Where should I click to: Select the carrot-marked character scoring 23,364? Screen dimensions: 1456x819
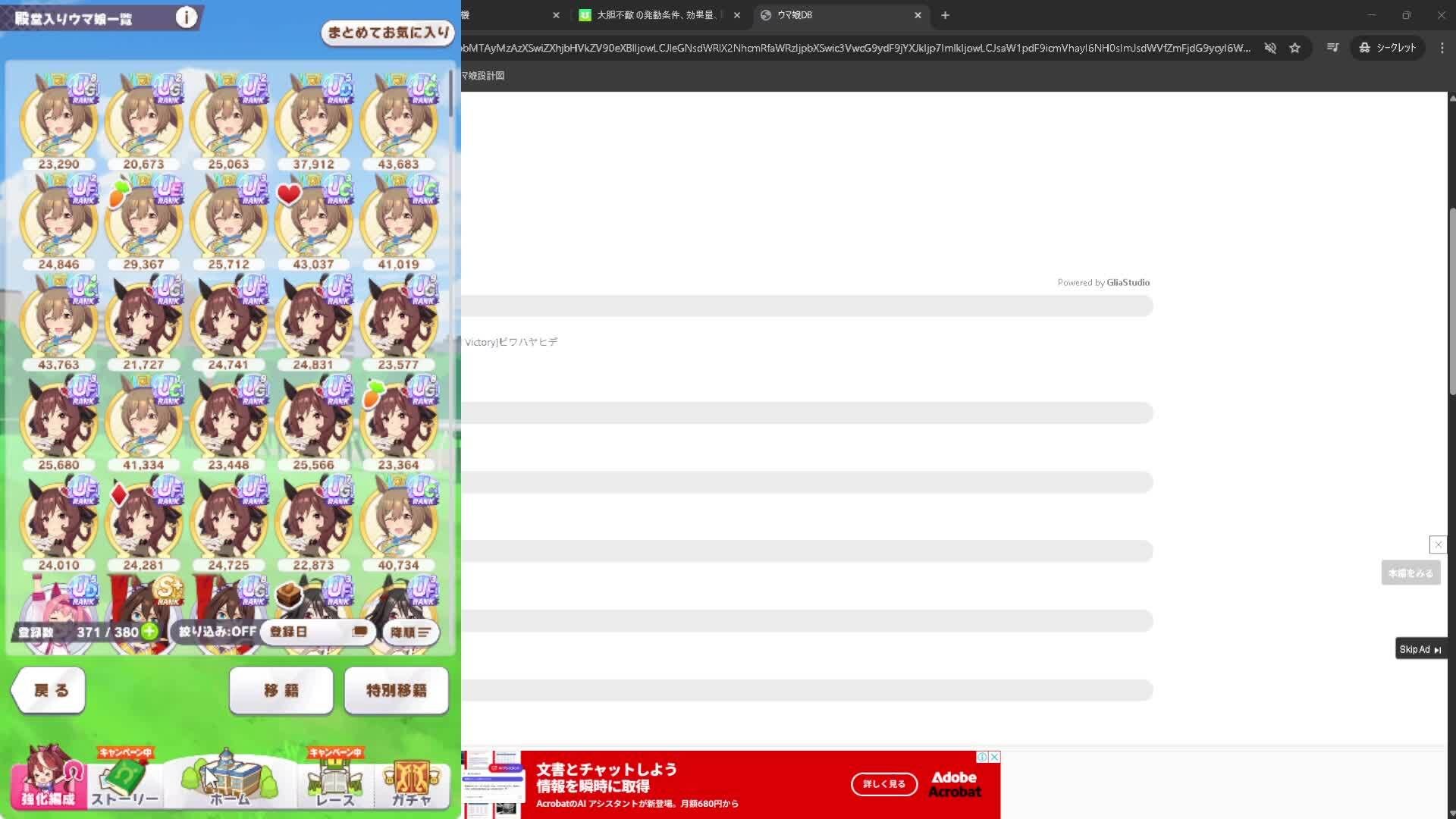398,422
